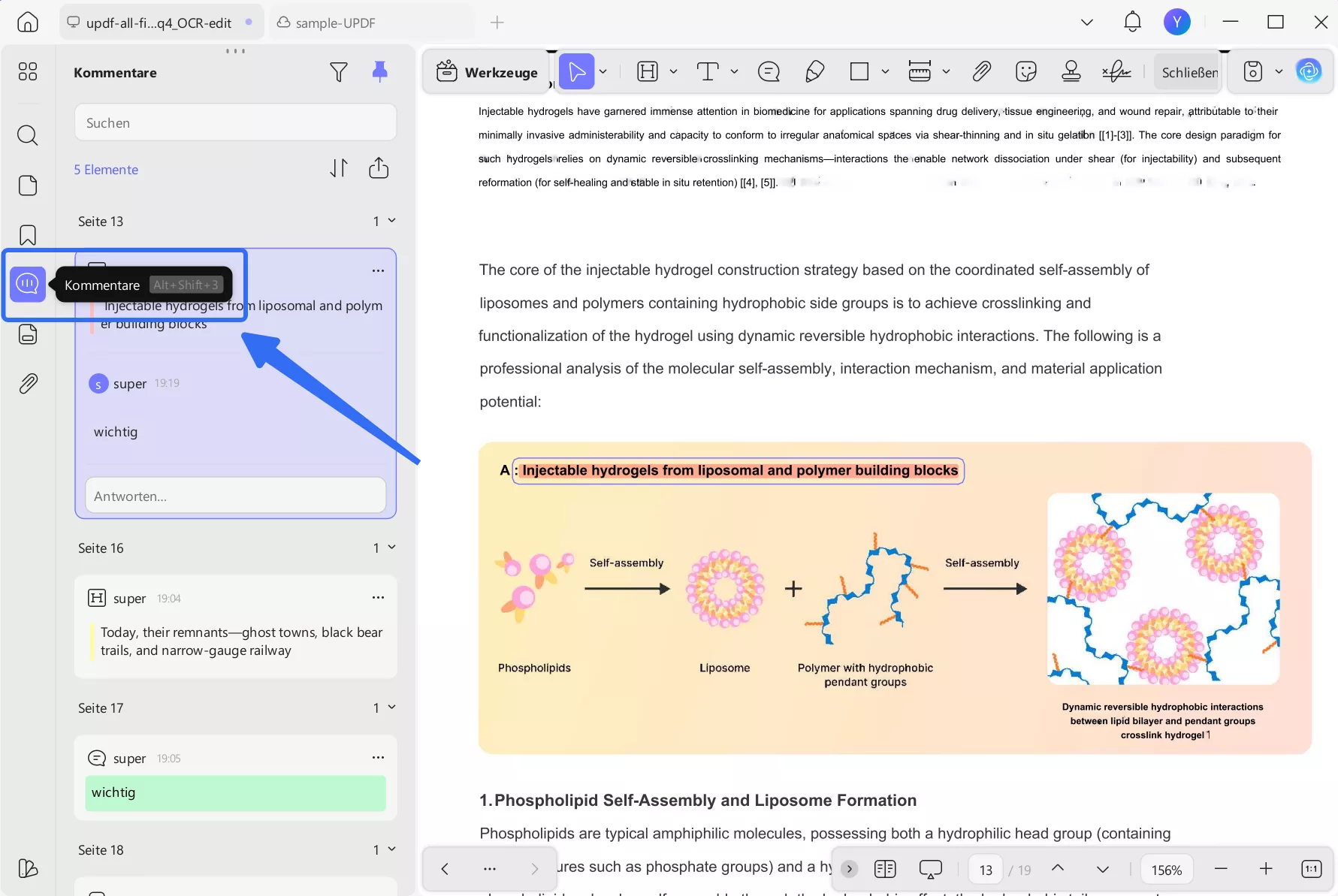Open the signature tool
The height and width of the screenshot is (896, 1338).
[1117, 71]
